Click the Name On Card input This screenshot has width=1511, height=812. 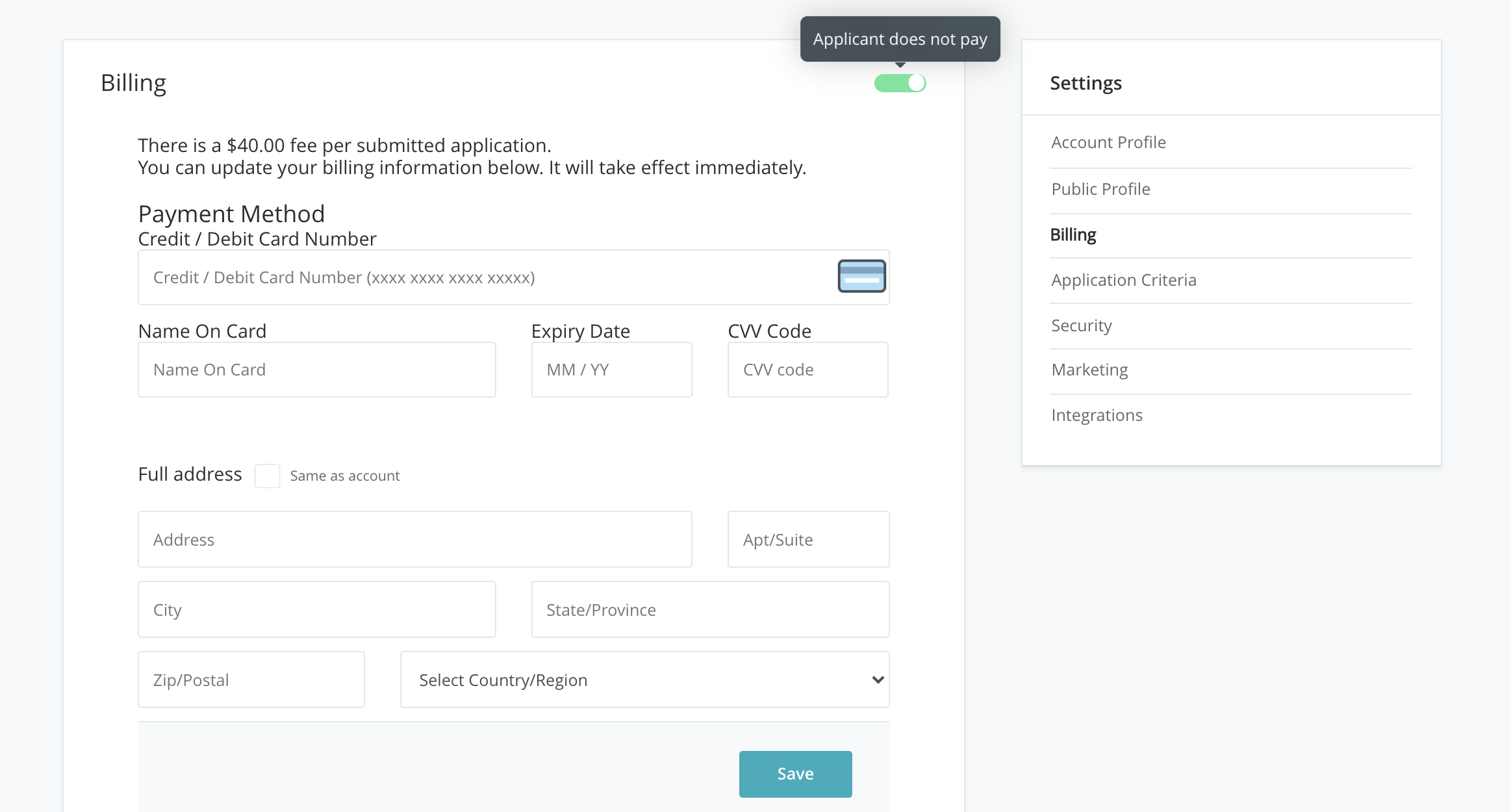click(x=316, y=370)
